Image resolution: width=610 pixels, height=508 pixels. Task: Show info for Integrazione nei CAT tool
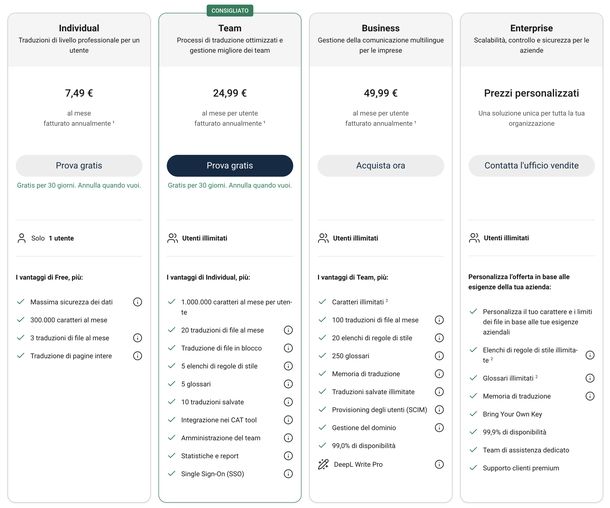click(x=288, y=420)
